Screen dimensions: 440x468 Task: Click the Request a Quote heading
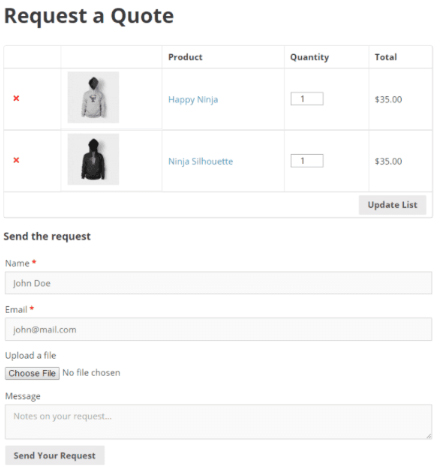[x=89, y=16]
